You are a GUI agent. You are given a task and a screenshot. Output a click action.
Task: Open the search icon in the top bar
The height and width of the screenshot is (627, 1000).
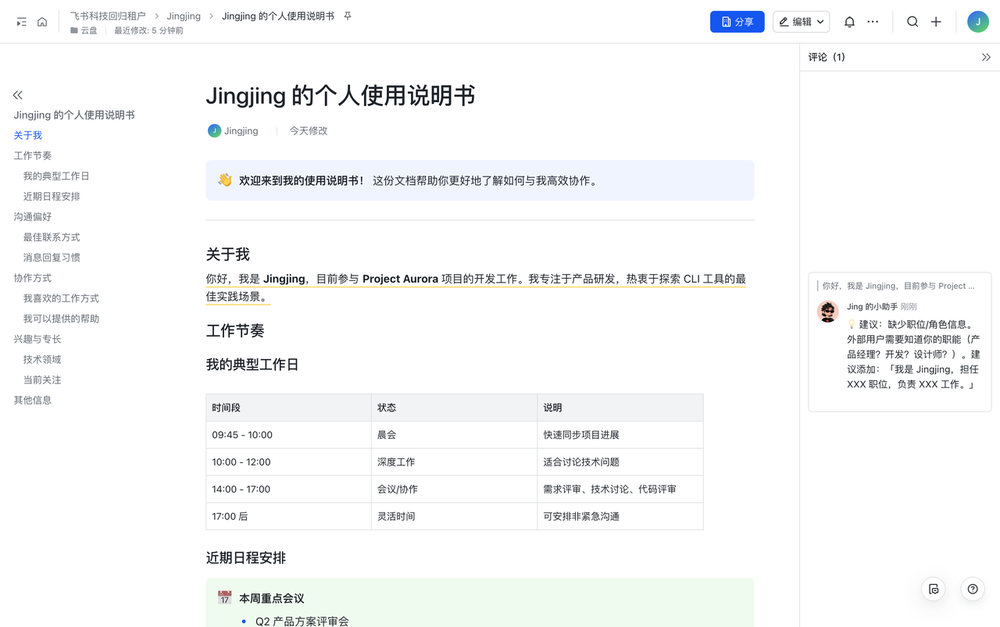[x=912, y=21]
